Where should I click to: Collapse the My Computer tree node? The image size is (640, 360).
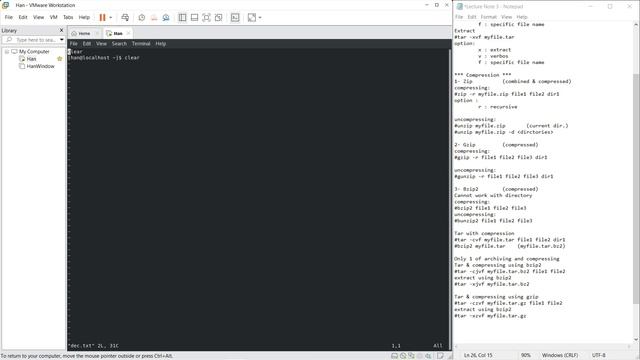(x=7, y=52)
